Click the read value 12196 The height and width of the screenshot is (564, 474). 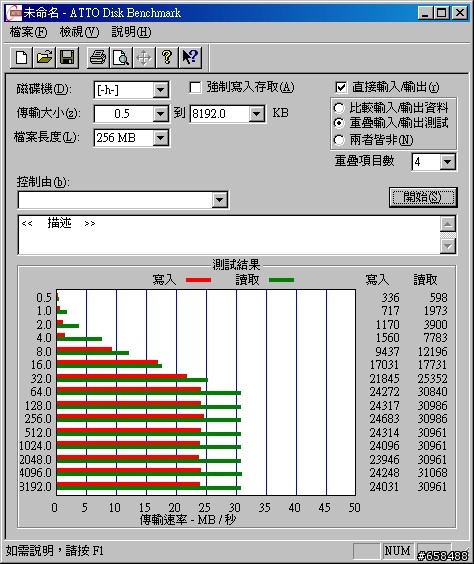(x=433, y=351)
